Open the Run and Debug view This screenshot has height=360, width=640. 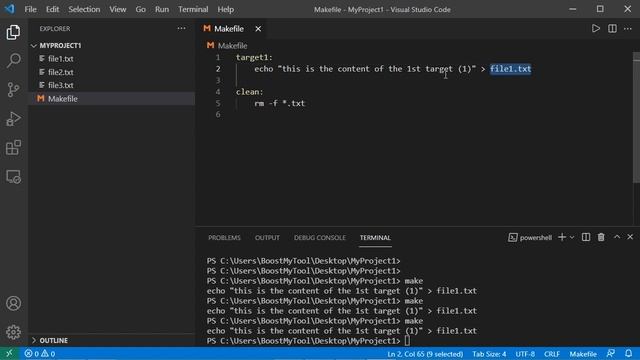13,119
